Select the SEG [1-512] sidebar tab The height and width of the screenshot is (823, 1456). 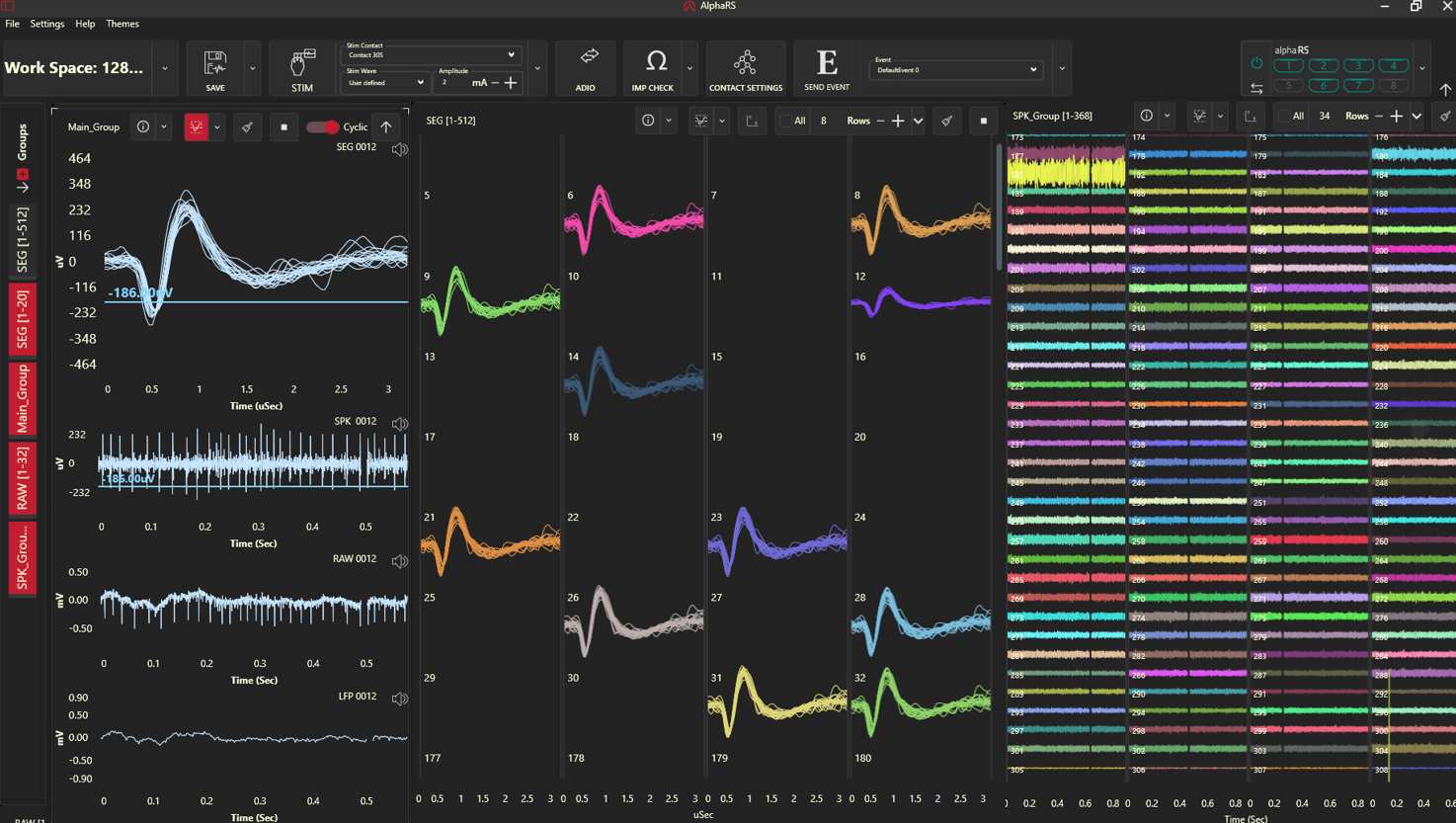coord(22,241)
